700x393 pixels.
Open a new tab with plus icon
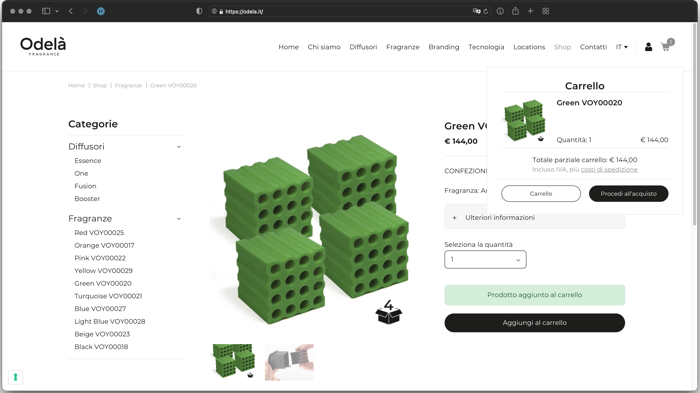pos(530,11)
